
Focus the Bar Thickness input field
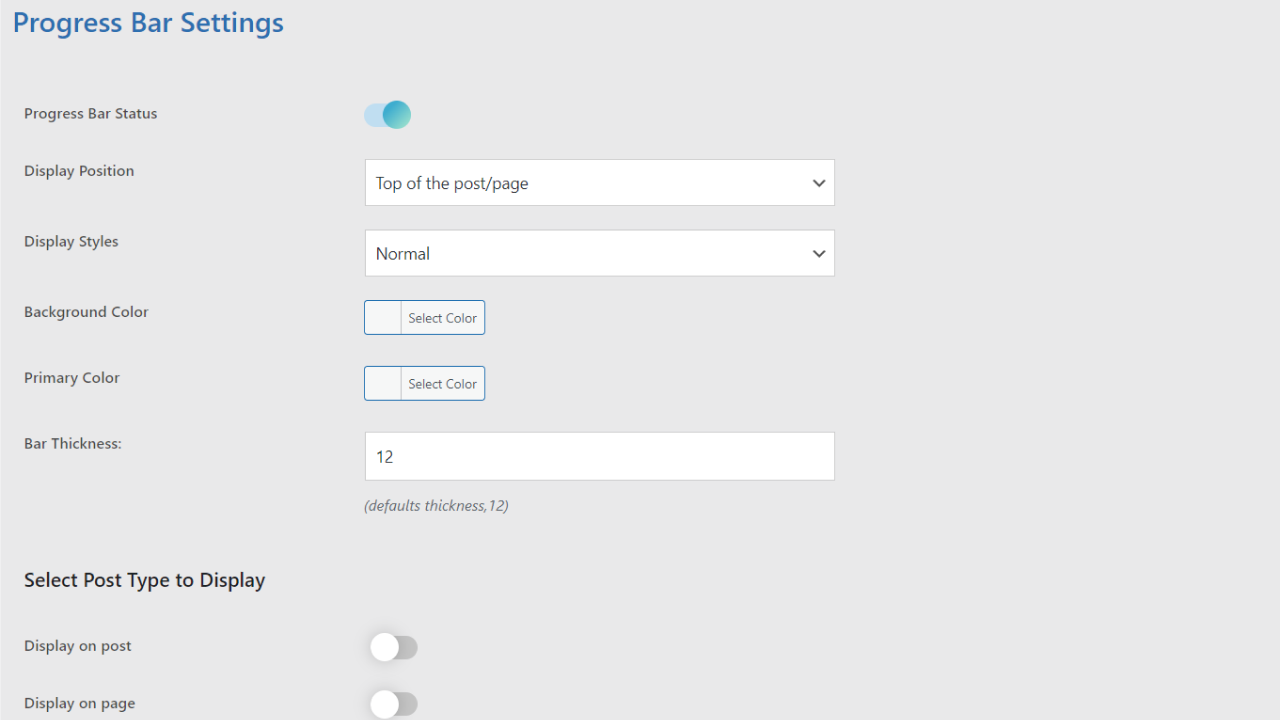tap(598, 457)
